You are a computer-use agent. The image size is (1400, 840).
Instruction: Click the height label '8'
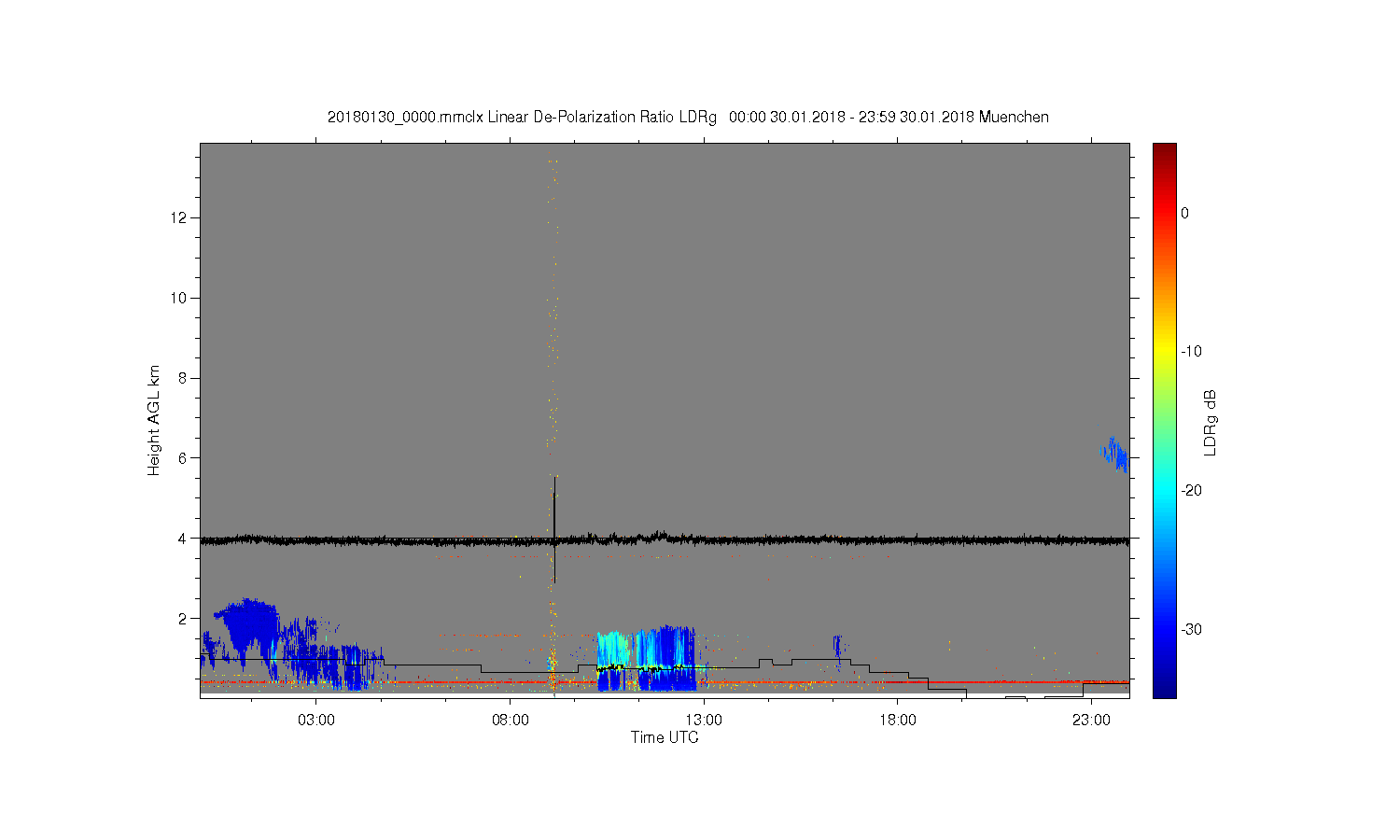(182, 378)
